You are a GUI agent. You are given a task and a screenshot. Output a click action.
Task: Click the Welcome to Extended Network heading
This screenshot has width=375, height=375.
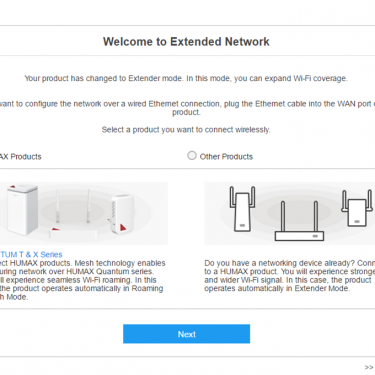[x=186, y=42]
